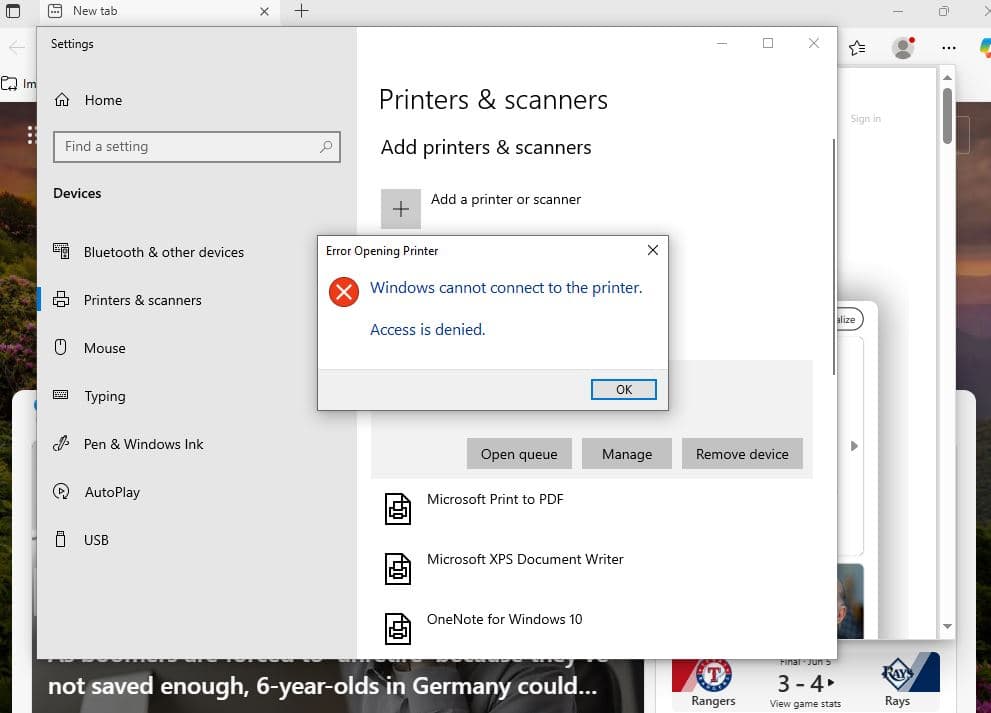Screen dimensions: 991x713
Task: Select Printers & scanners in sidebar
Action: click(x=142, y=300)
